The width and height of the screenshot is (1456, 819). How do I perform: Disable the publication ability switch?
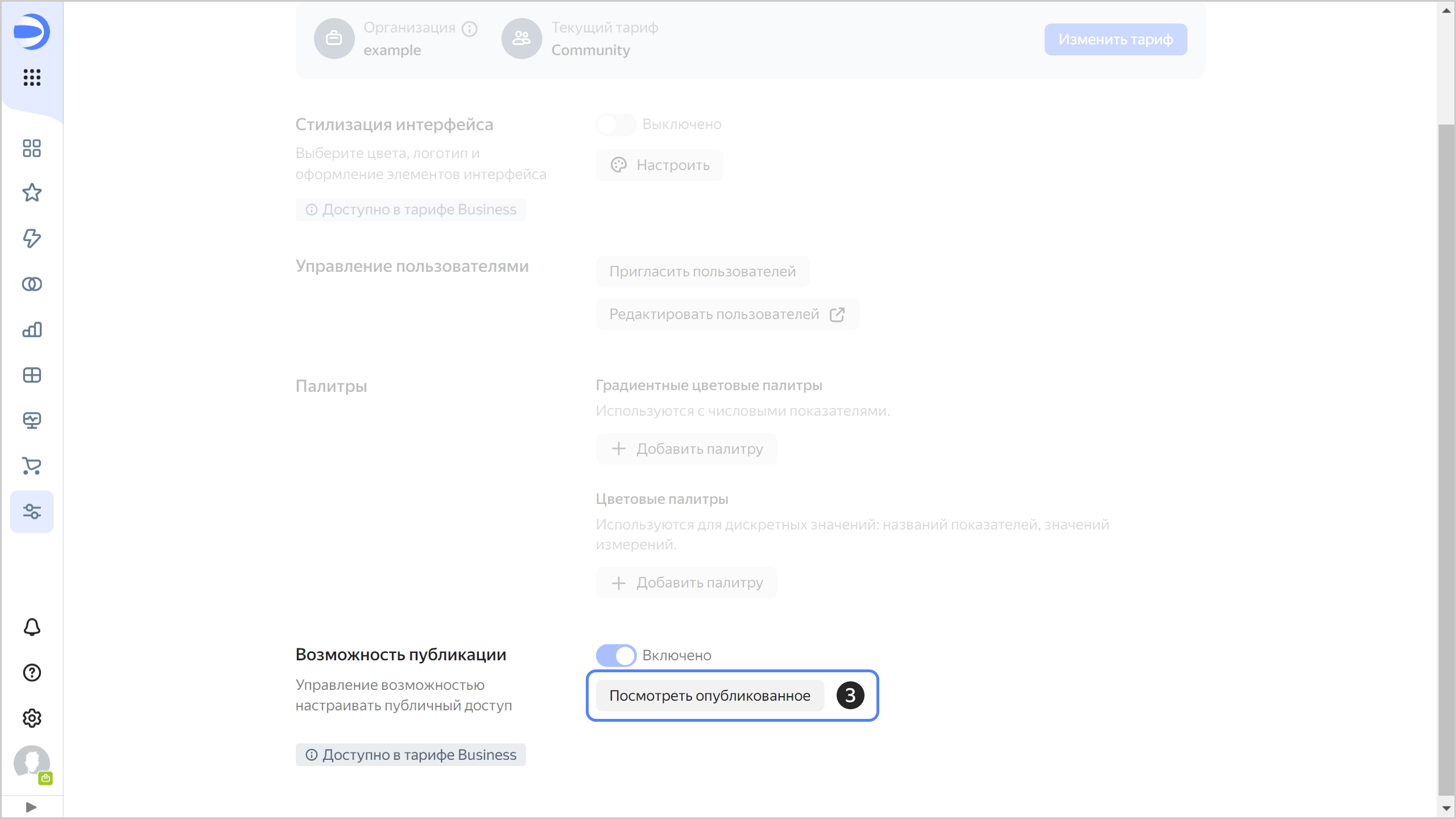(x=616, y=655)
